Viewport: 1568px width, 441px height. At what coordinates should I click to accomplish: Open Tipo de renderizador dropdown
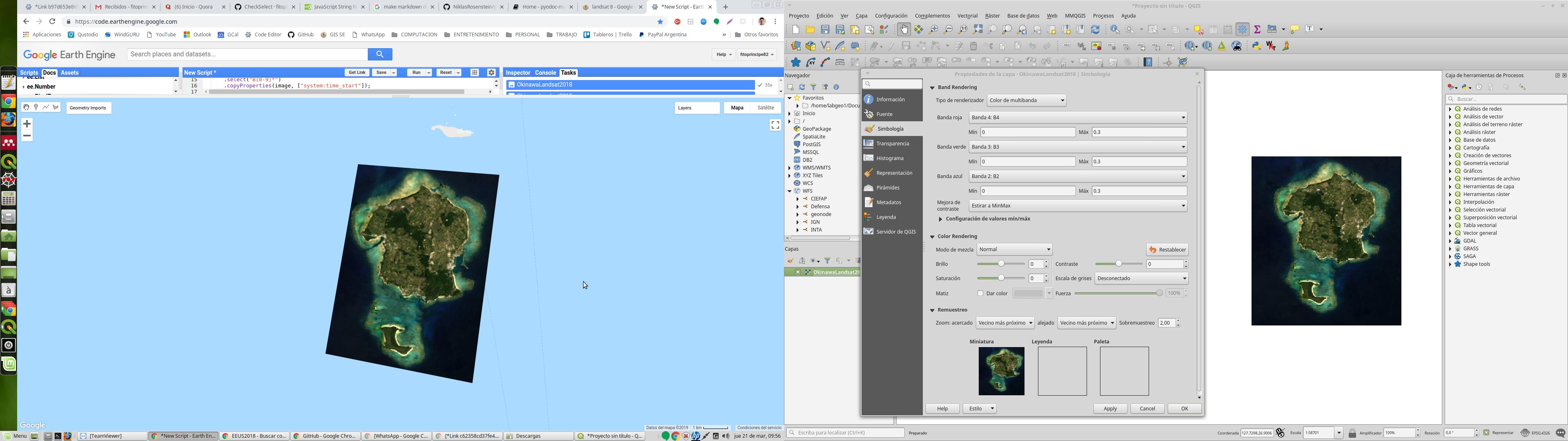[x=1027, y=100]
